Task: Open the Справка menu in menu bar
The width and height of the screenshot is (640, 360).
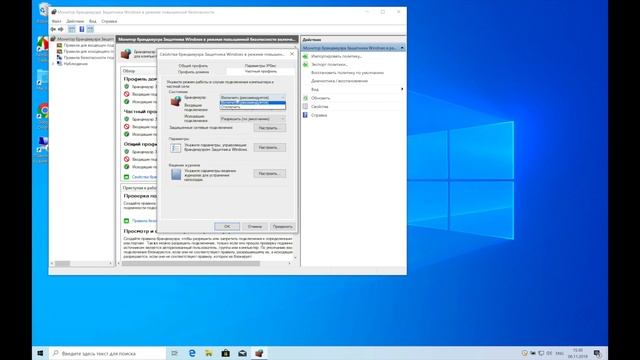Action: (109, 21)
